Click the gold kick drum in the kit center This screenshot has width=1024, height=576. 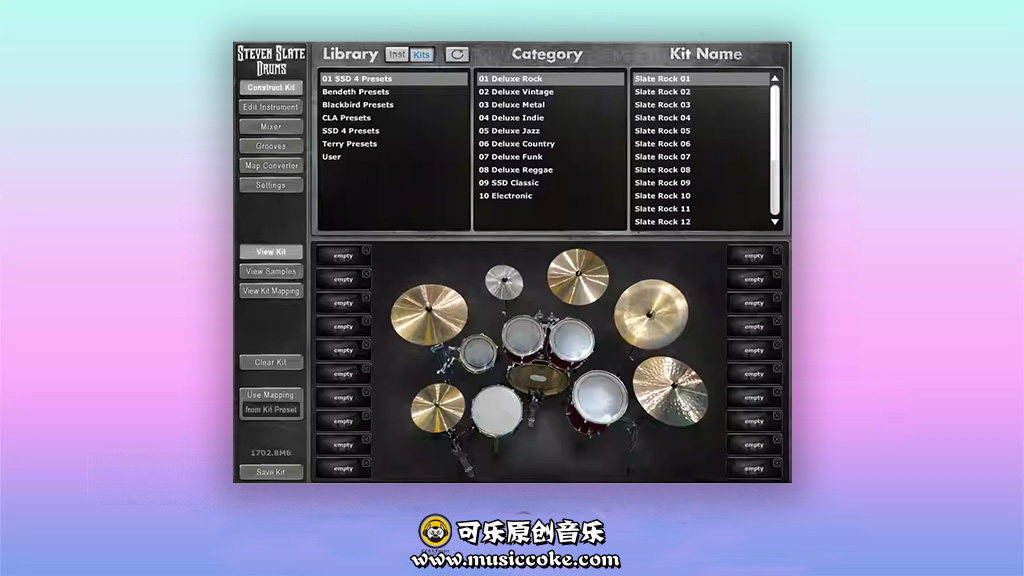538,377
